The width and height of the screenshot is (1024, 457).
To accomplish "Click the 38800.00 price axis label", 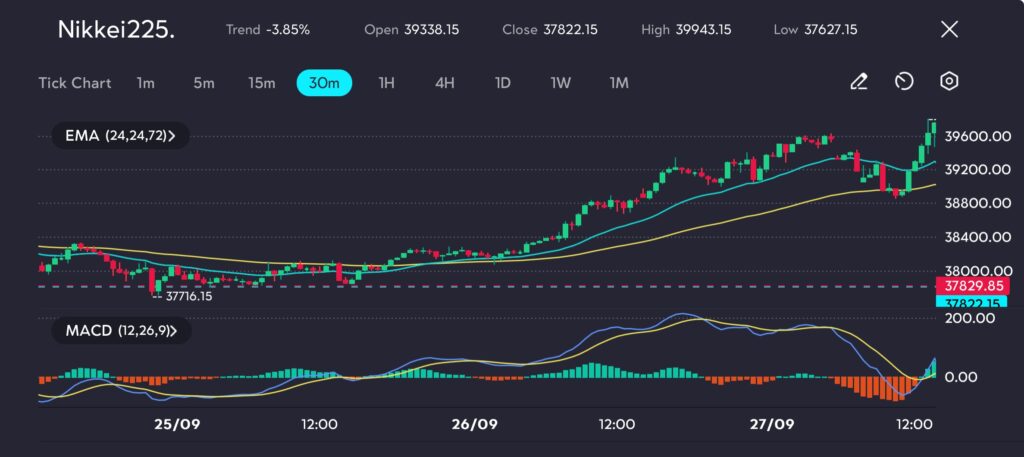I will (978, 203).
